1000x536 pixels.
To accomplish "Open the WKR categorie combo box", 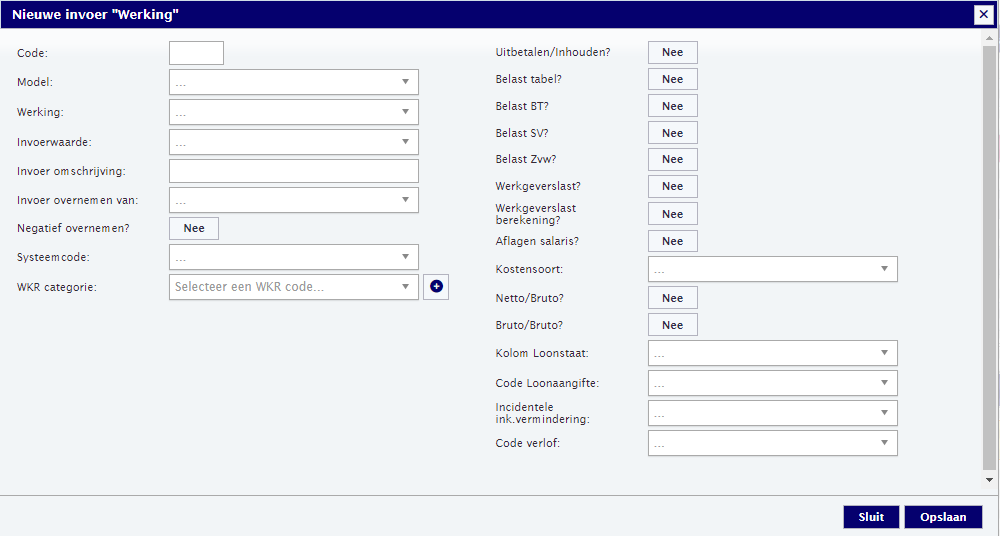I will (294, 287).
